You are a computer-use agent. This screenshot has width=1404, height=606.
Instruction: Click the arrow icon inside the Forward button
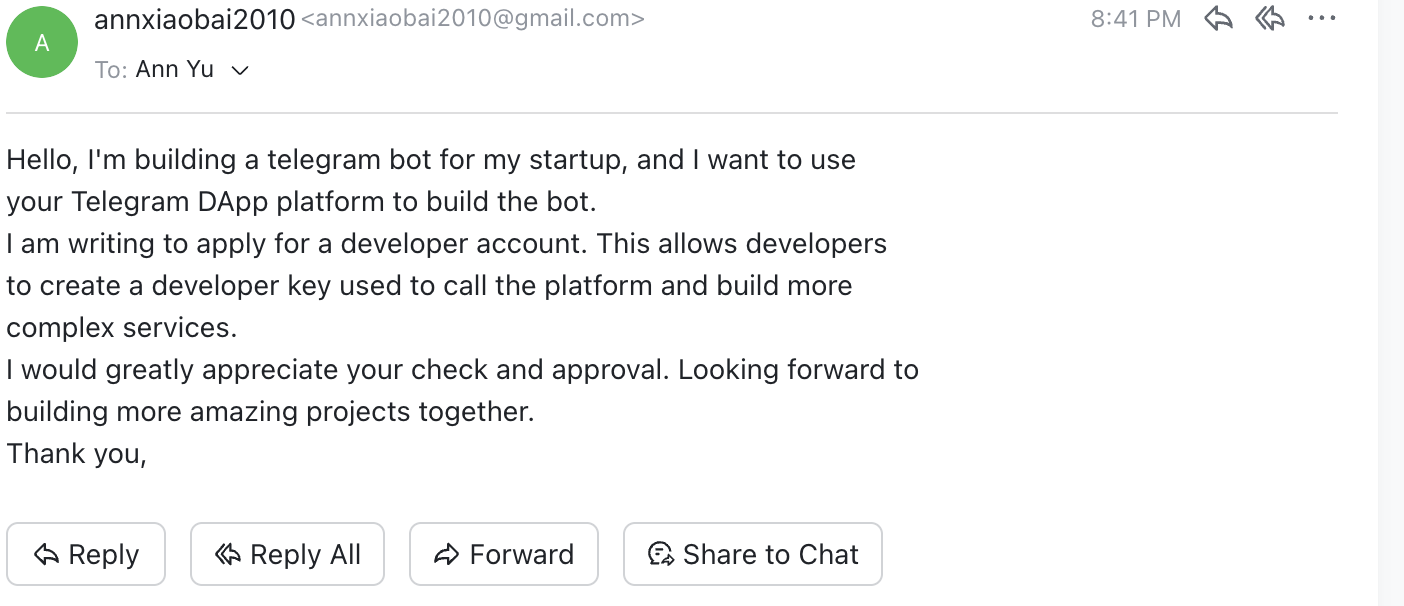[x=446, y=555]
